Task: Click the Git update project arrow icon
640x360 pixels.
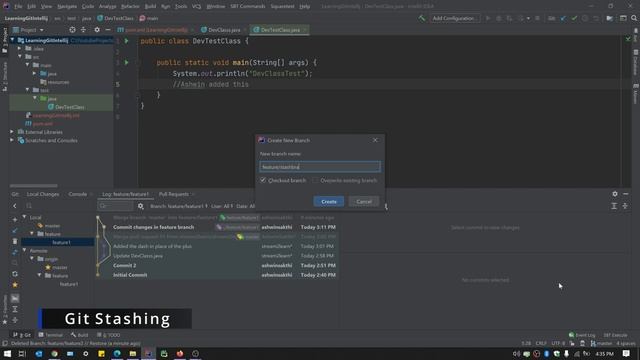Action: pyautogui.click(x=563, y=18)
